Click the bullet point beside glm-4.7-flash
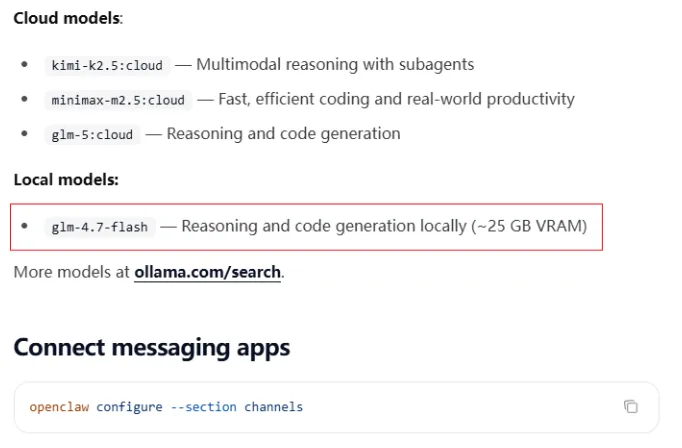Screen dimensions: 682x448 tap(25, 226)
